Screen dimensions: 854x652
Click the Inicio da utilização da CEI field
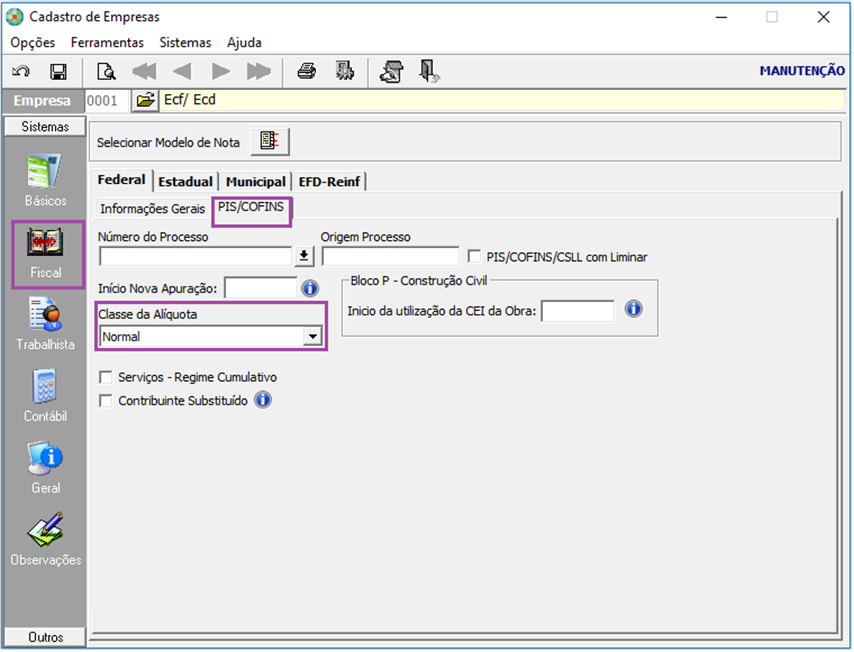pyautogui.click(x=578, y=311)
